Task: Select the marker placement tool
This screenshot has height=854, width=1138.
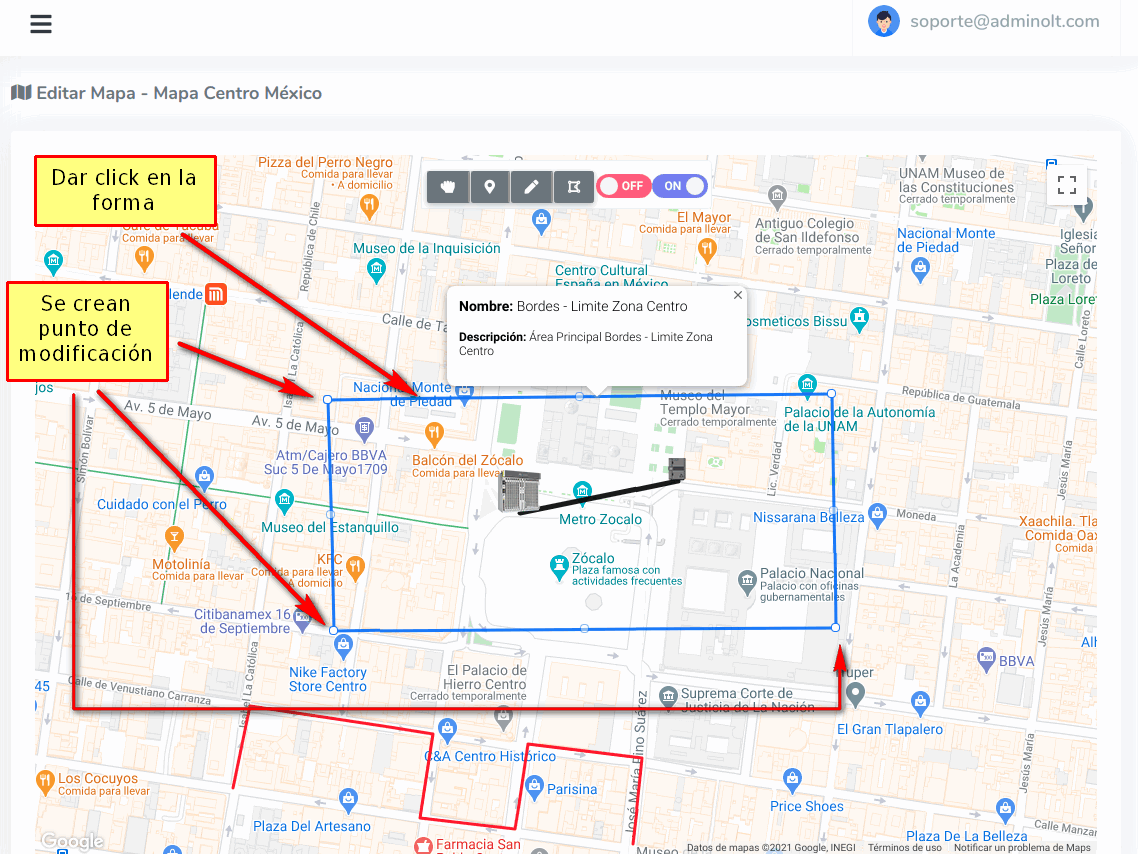Action: 490,187
